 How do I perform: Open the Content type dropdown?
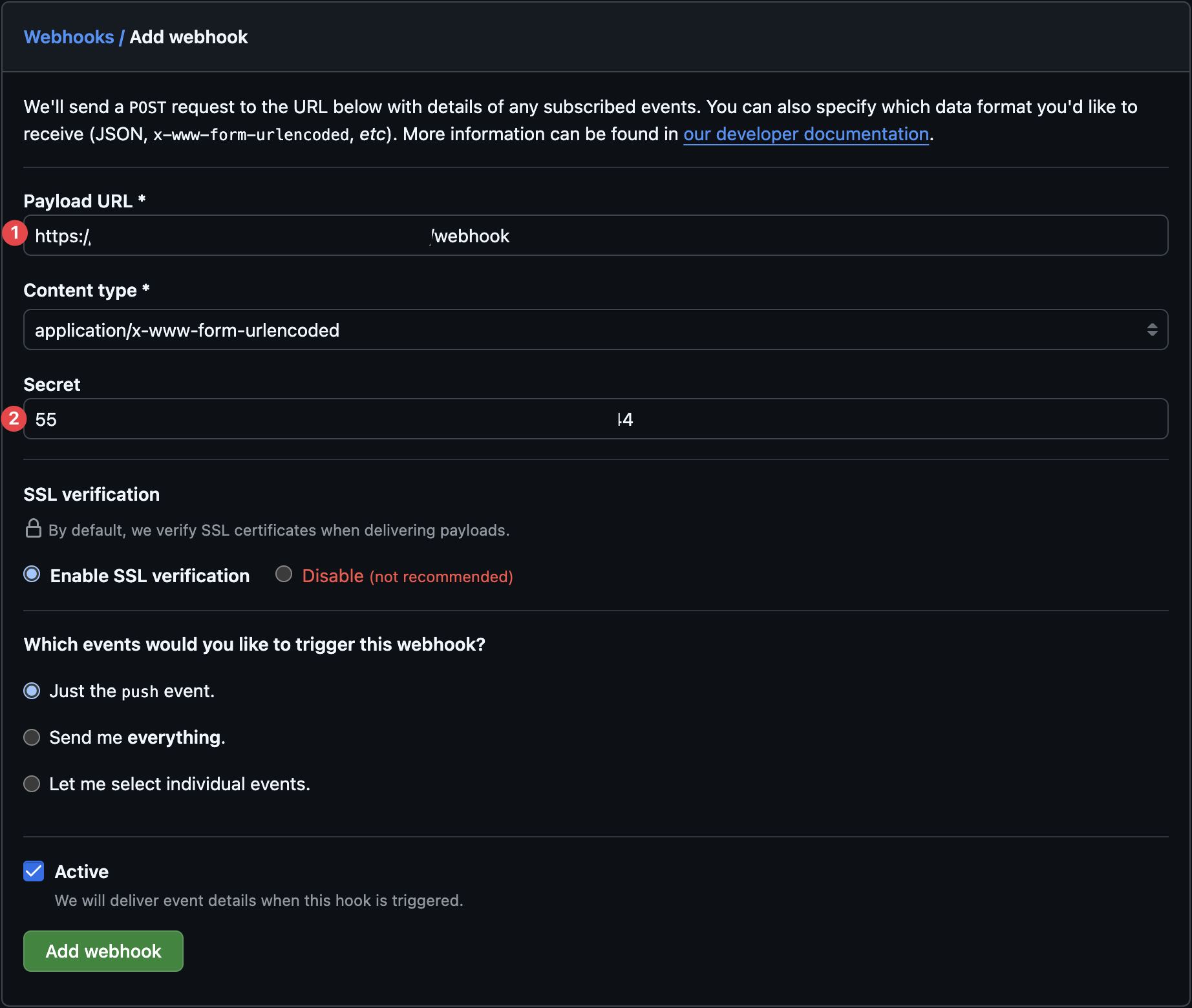pos(595,330)
